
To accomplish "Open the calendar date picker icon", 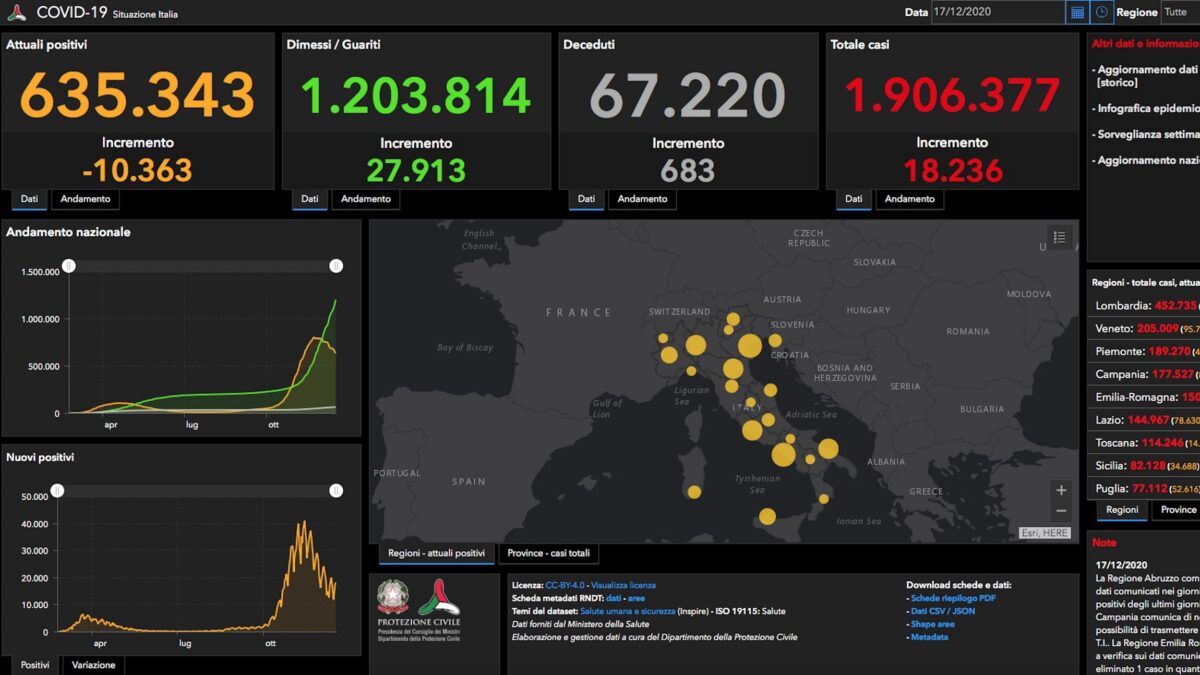I will coord(1077,12).
